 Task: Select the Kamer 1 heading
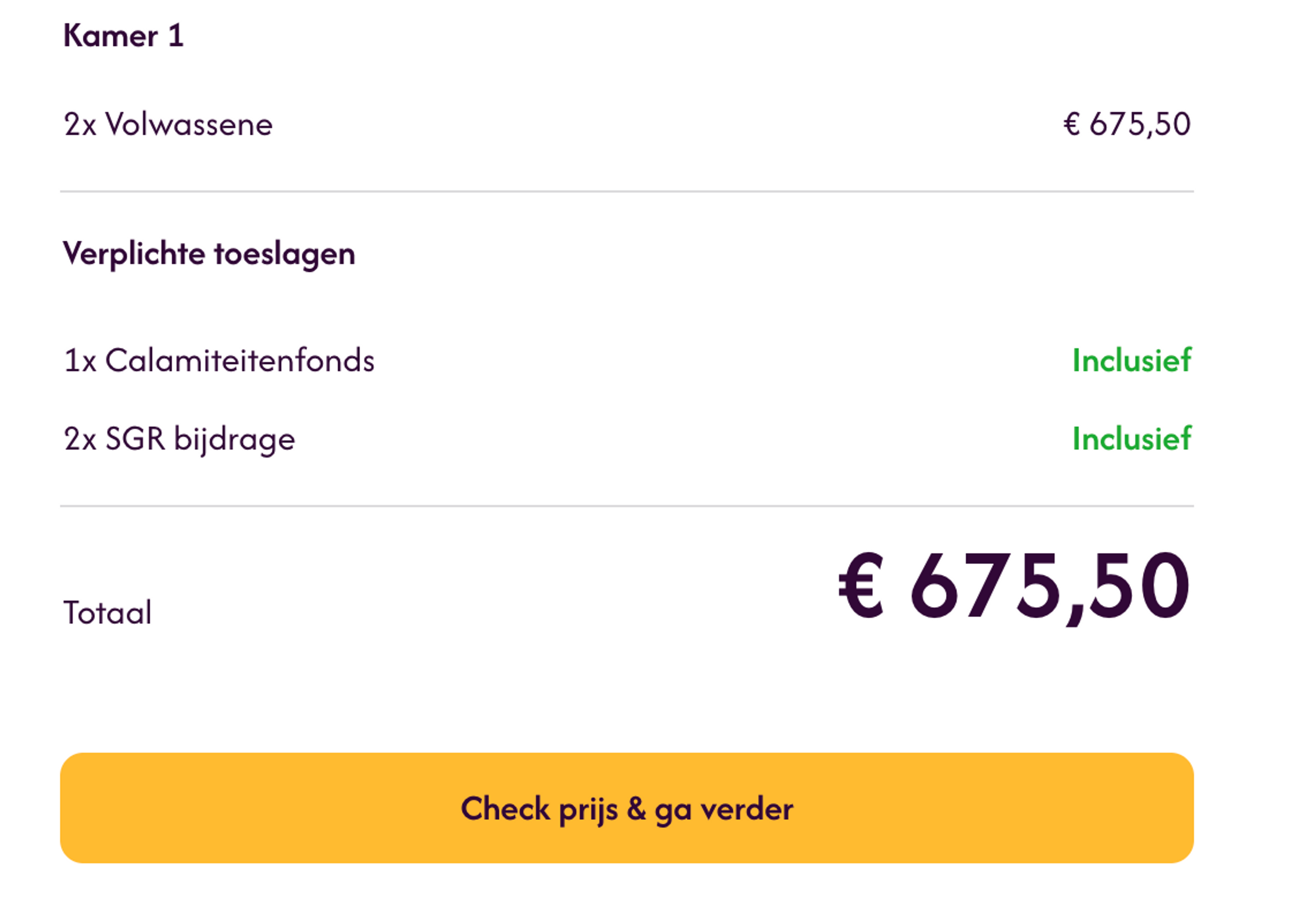(x=123, y=35)
